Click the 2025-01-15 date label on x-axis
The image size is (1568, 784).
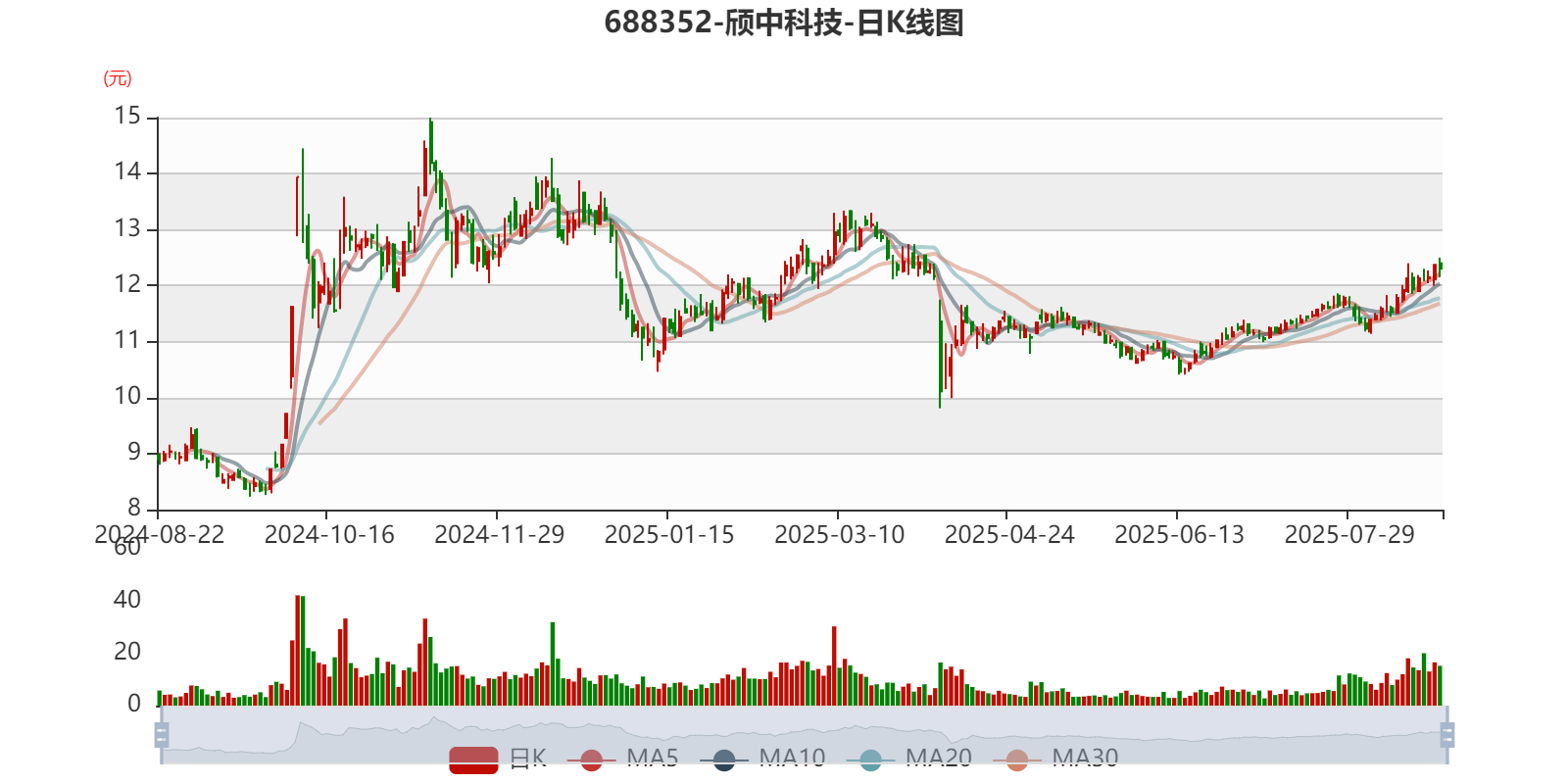coord(669,535)
